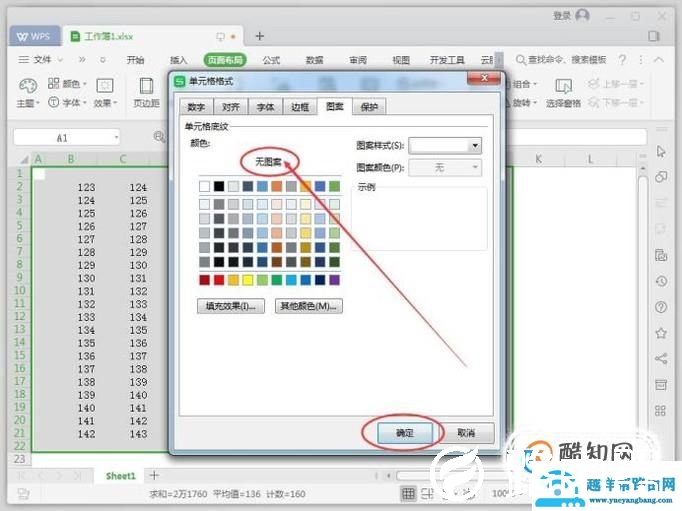The width and height of the screenshot is (682, 511).
Task: Click the zoom magnifier icon near formula bar
Action: coord(159,137)
